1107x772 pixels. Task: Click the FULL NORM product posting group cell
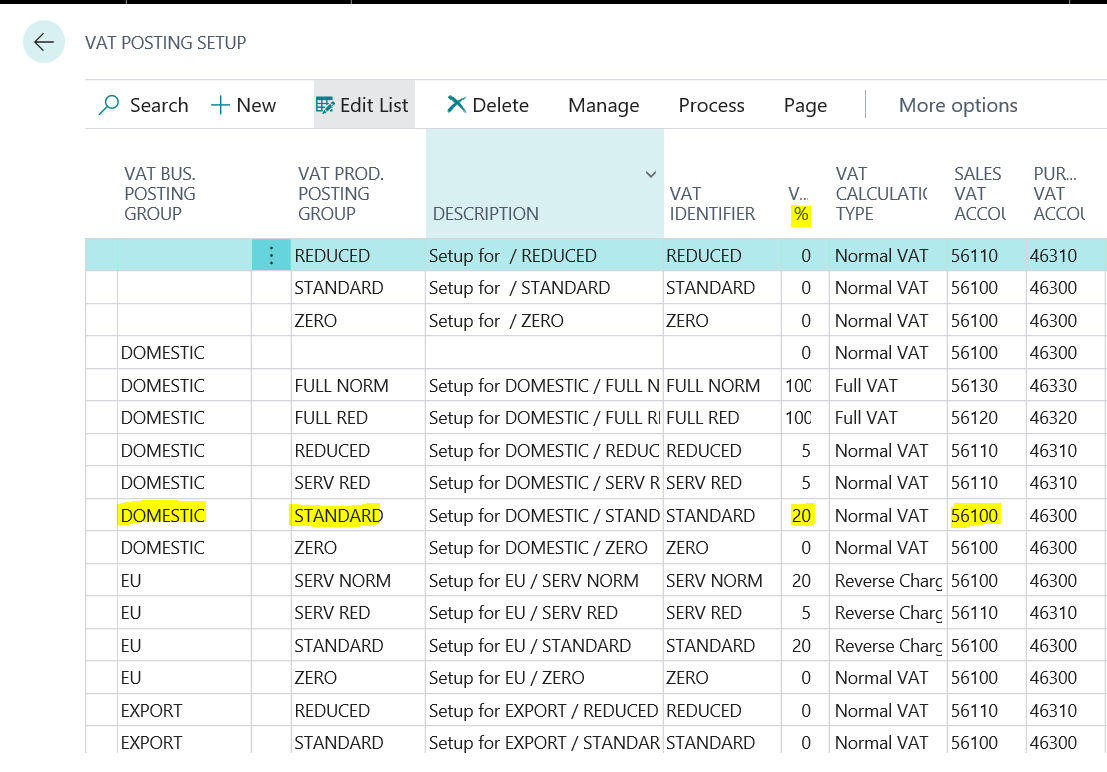tap(341, 386)
